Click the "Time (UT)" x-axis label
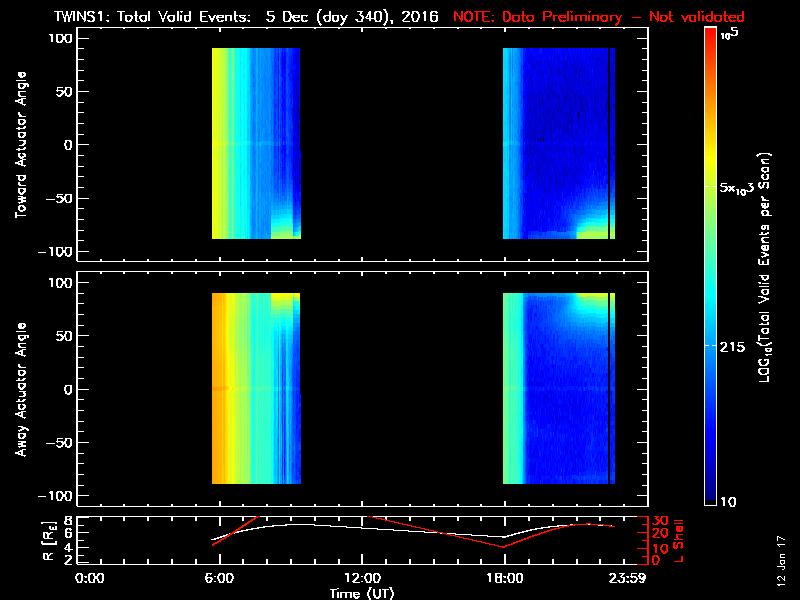800x600 pixels. click(362, 593)
